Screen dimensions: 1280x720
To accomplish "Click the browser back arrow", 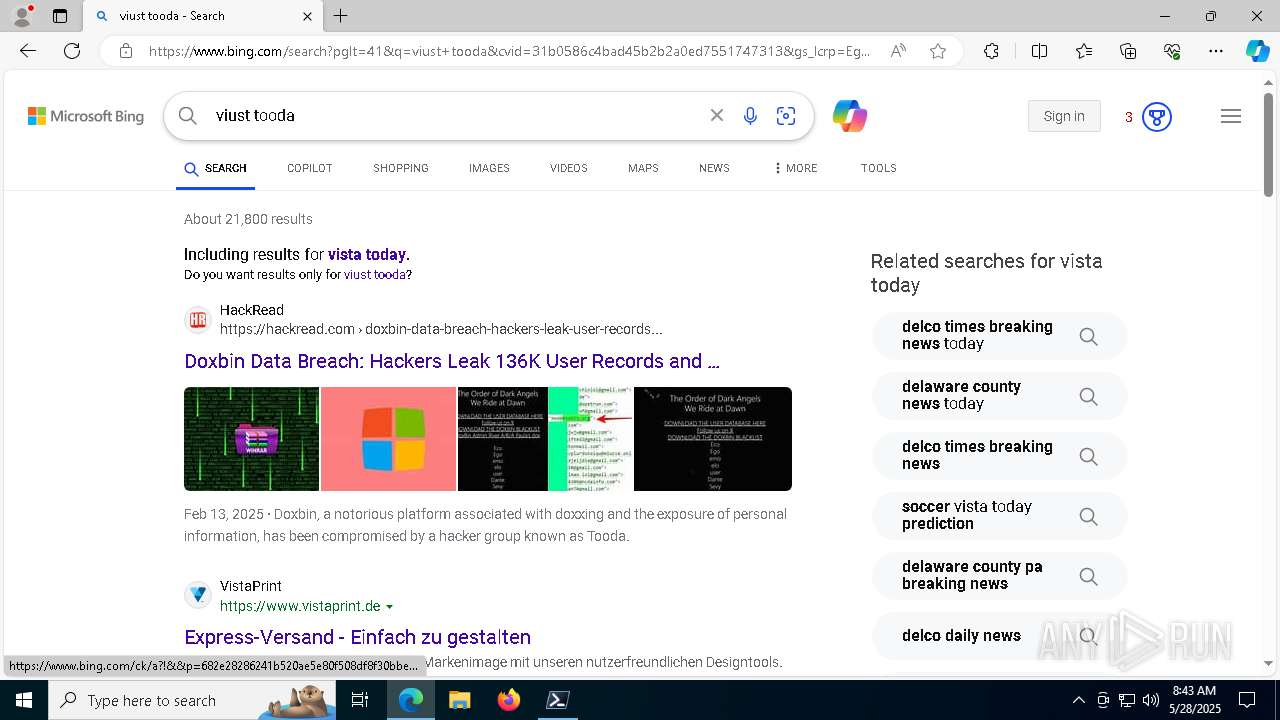I will 28,51.
